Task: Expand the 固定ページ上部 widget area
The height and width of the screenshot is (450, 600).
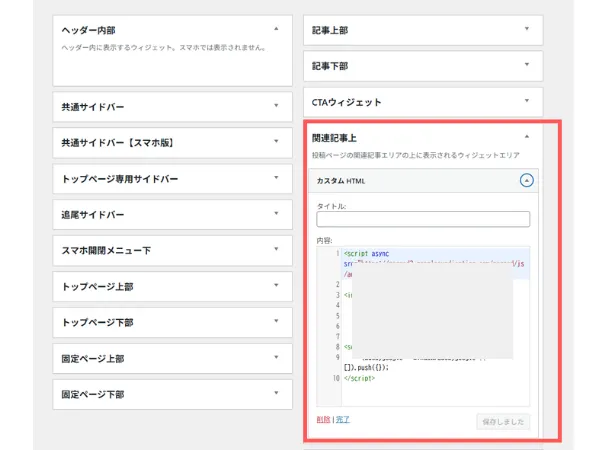Action: (275, 358)
